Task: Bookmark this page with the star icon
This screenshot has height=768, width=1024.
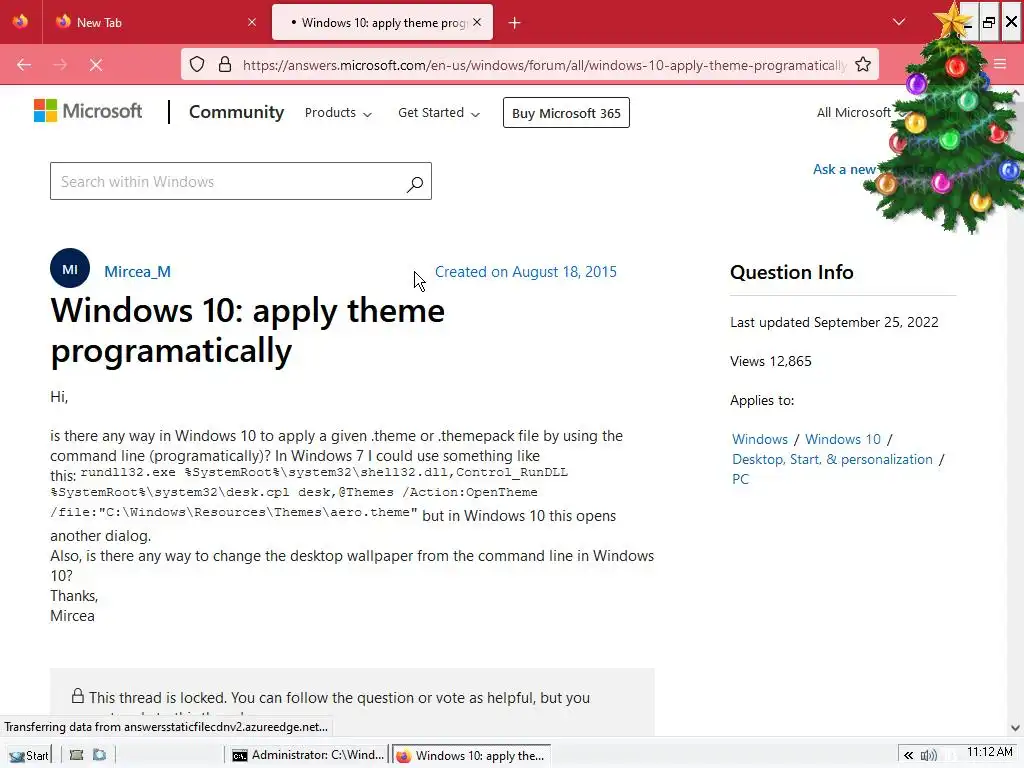Action: pyautogui.click(x=863, y=65)
